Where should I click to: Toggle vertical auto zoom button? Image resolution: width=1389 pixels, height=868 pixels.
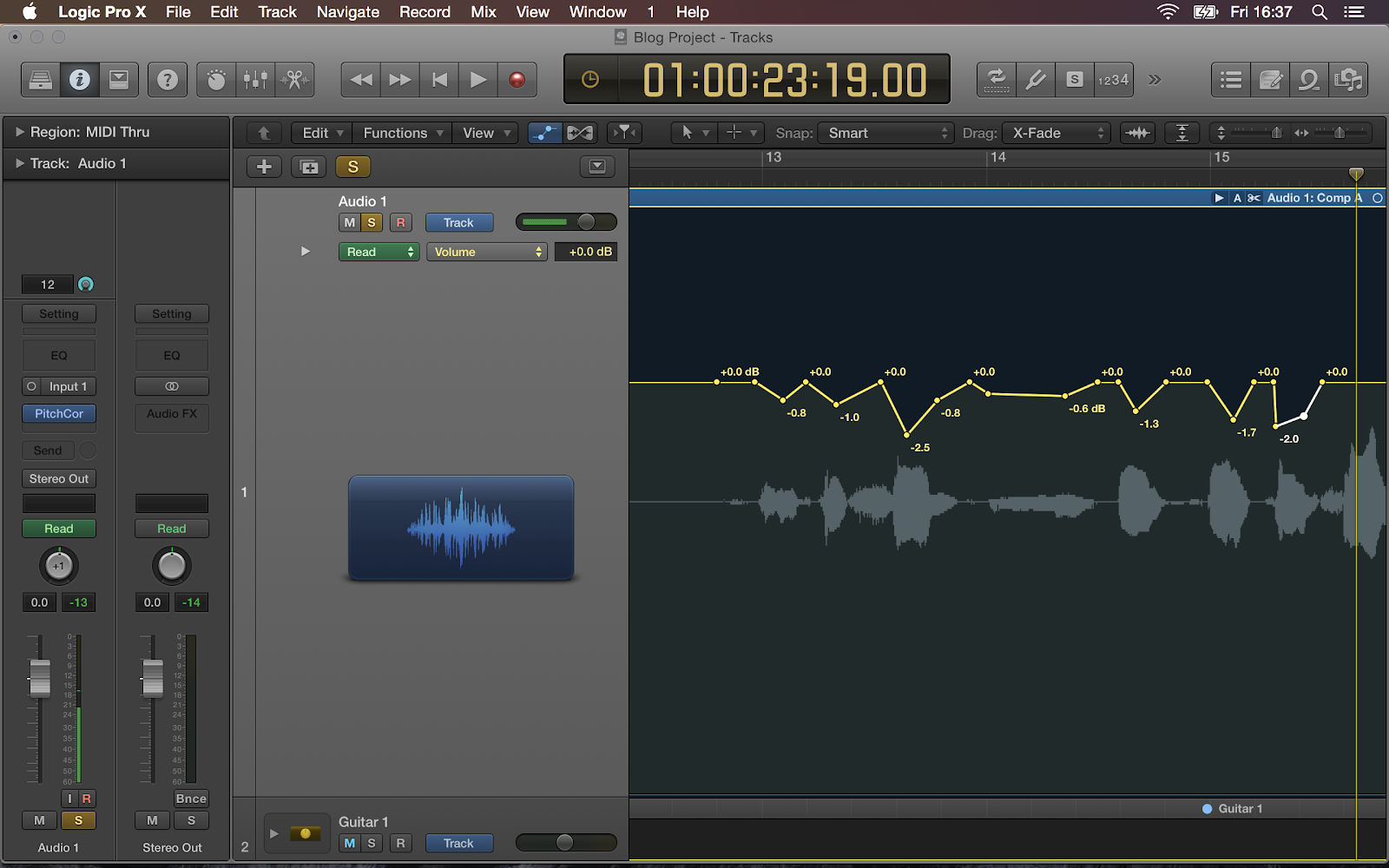1182,133
